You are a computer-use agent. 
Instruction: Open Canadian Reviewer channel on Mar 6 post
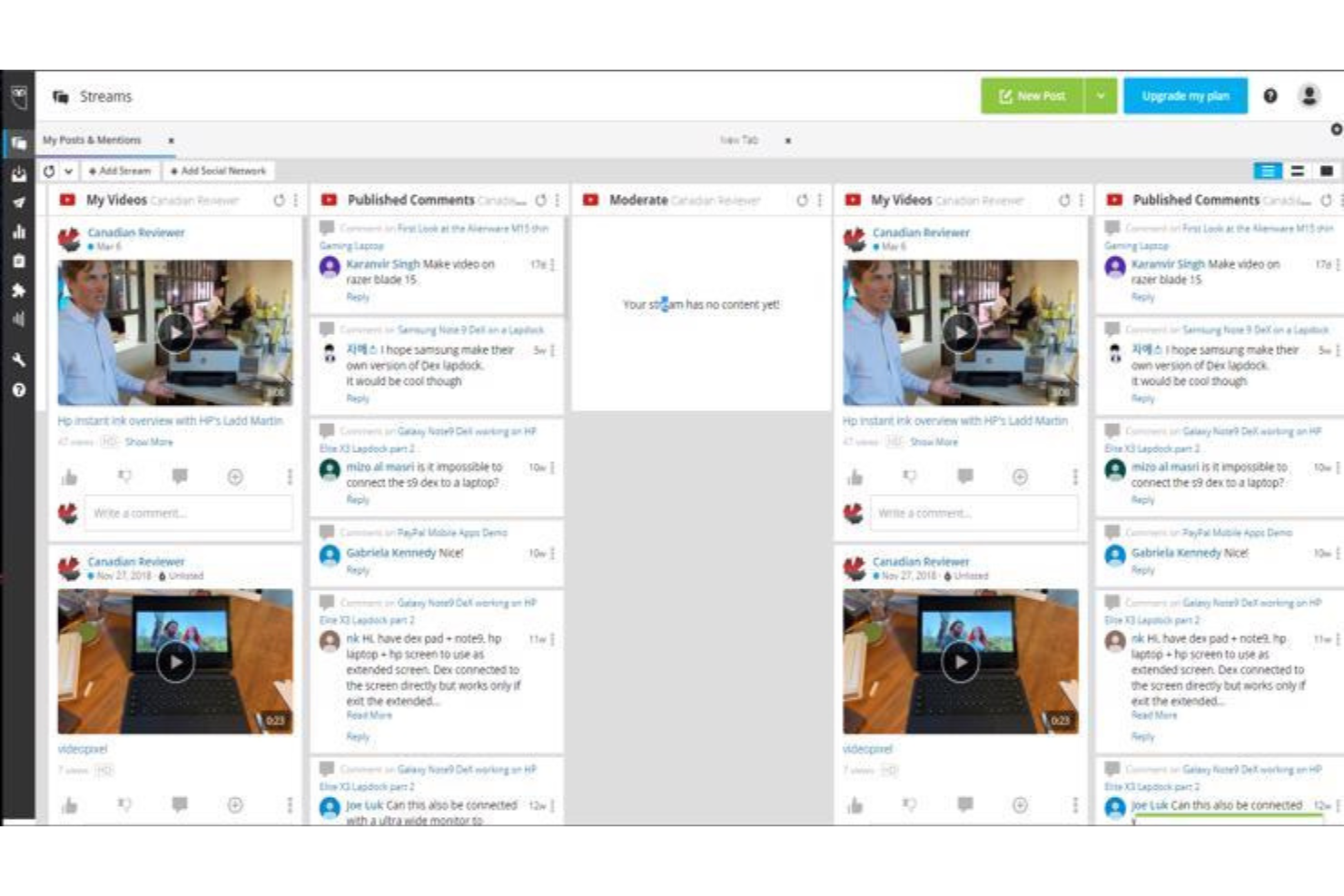(x=136, y=232)
